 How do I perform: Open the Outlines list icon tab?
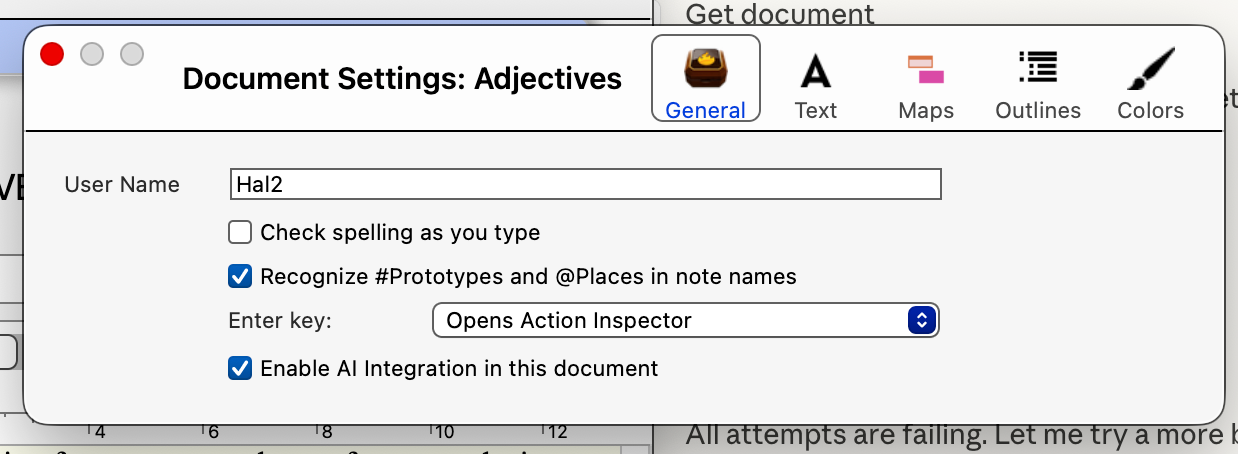[1038, 69]
